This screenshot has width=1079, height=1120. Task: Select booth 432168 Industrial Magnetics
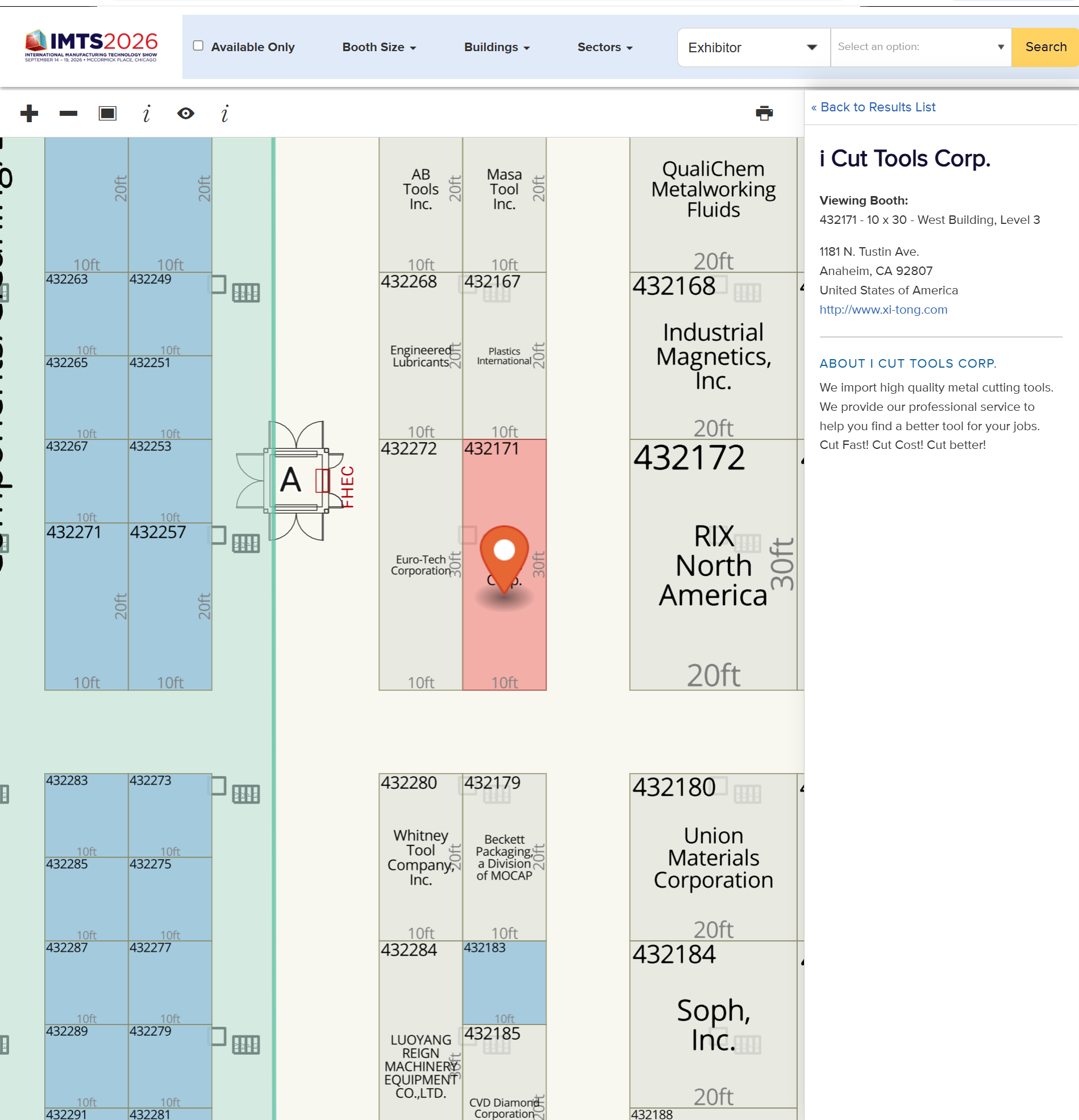[x=713, y=355]
